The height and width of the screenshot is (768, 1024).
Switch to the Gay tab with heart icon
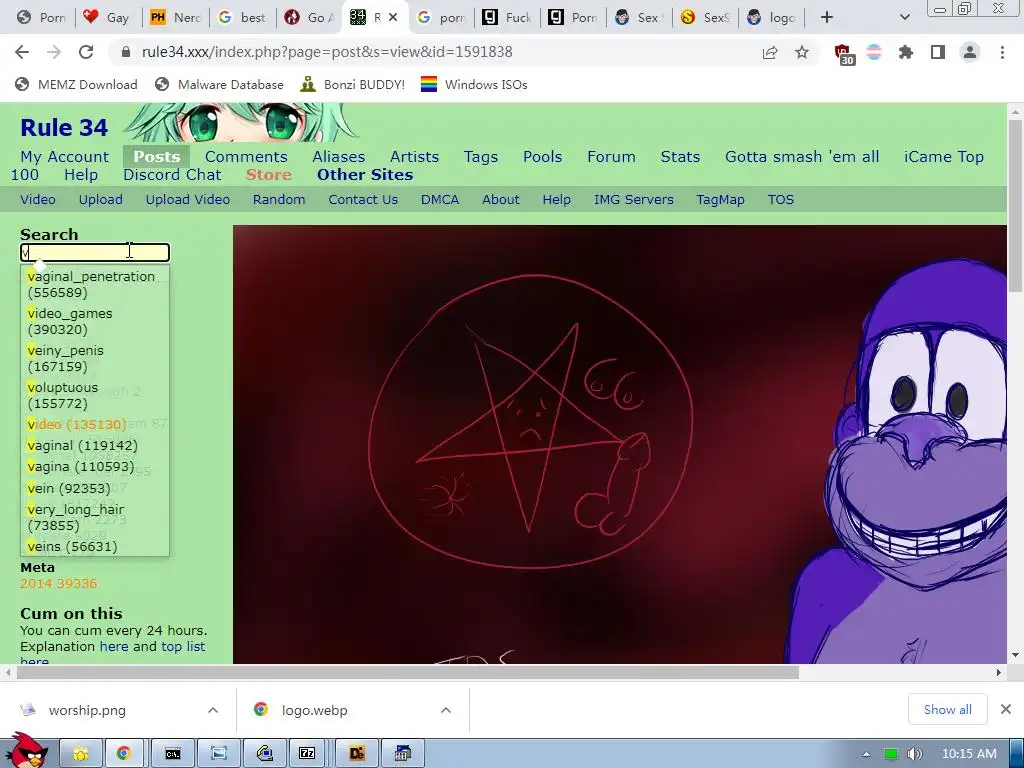click(108, 18)
